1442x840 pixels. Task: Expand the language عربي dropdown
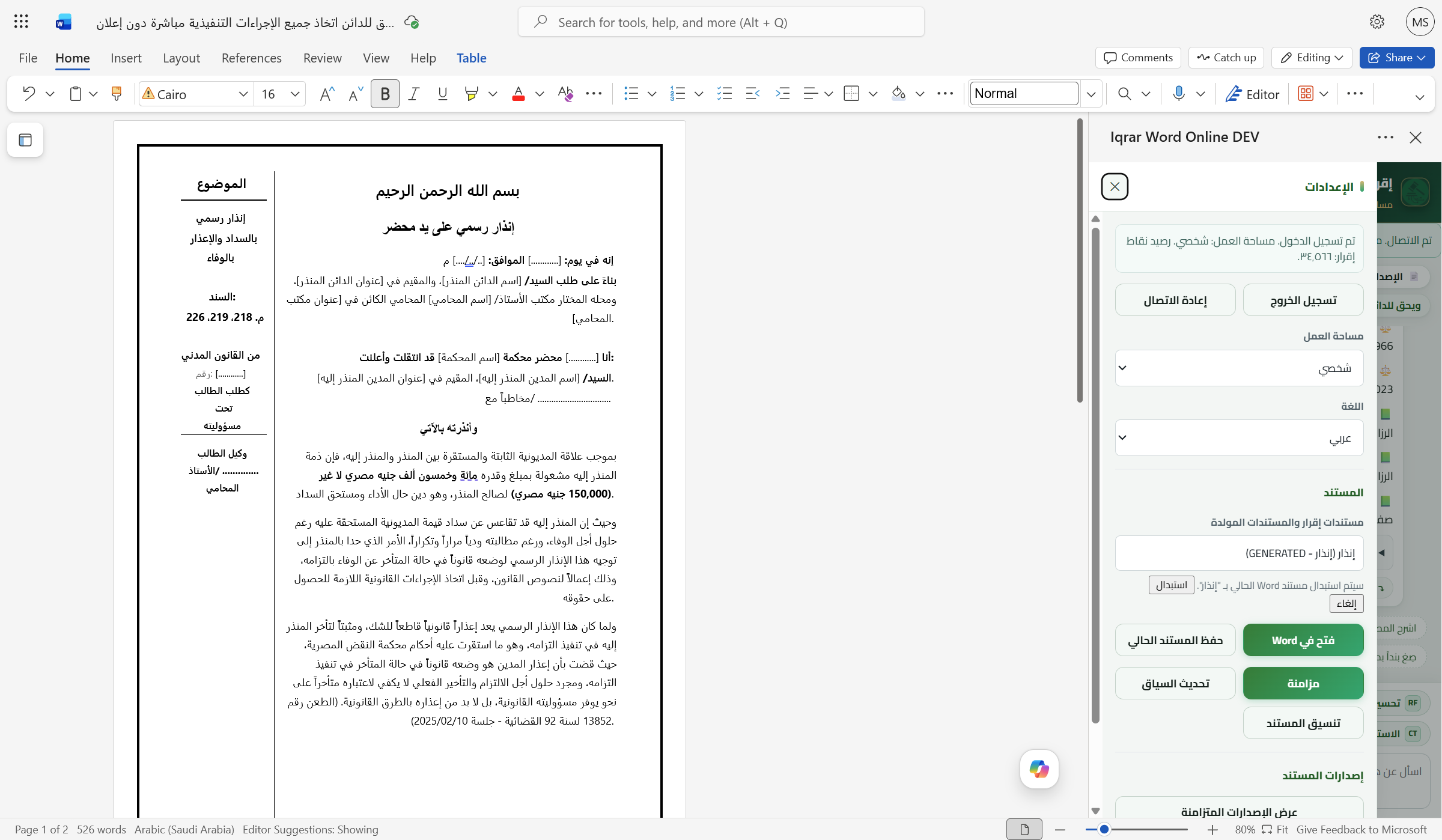click(1239, 437)
